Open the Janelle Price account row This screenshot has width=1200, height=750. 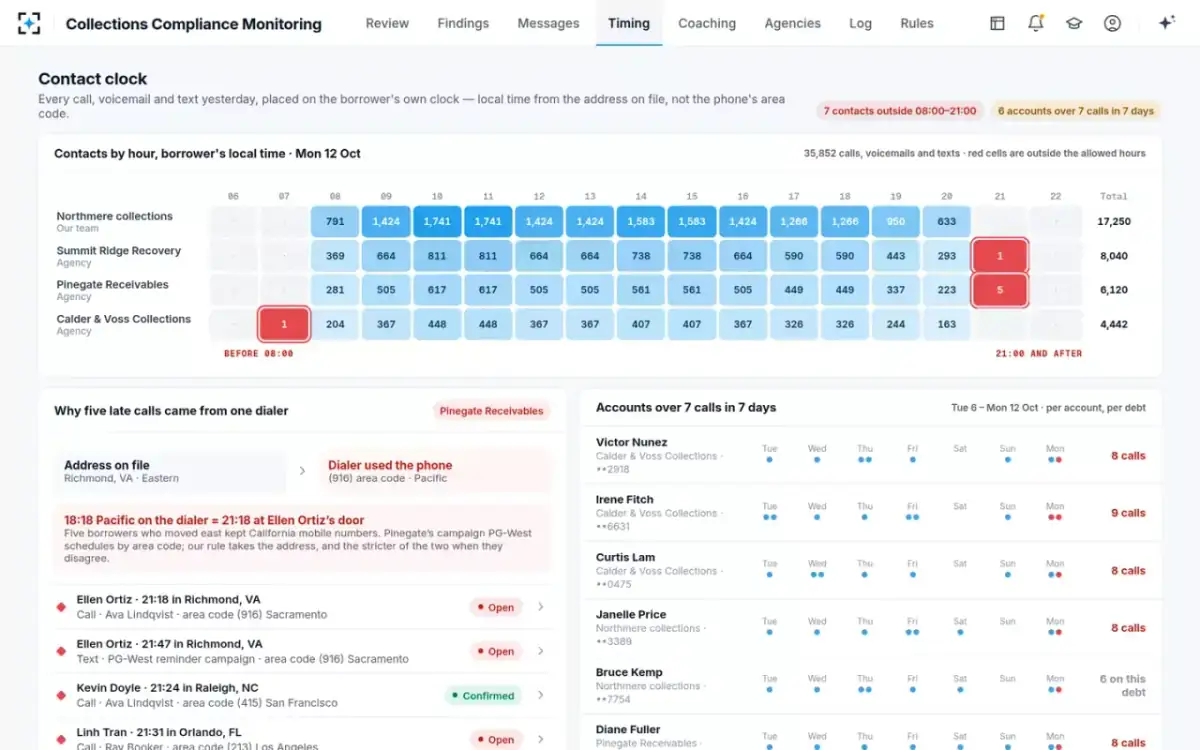point(871,628)
